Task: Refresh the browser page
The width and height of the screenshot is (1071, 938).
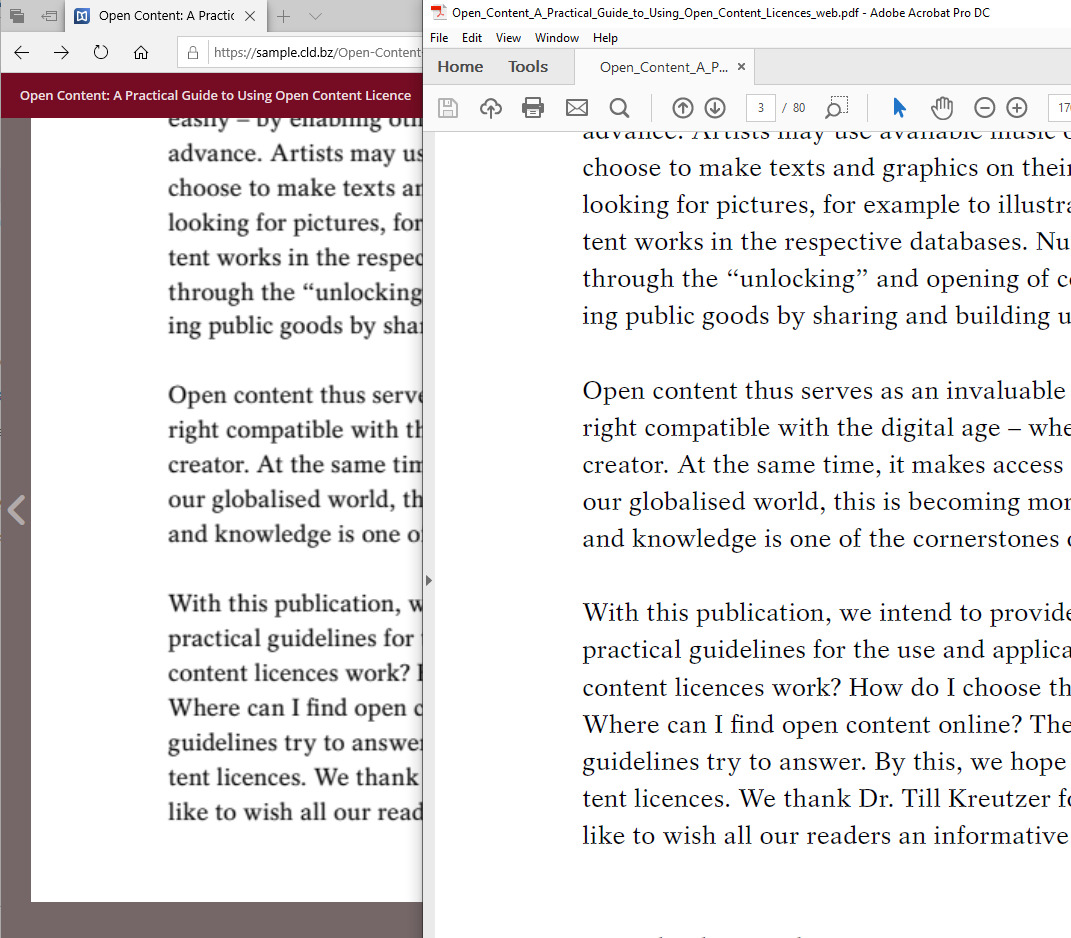Action: [x=101, y=52]
